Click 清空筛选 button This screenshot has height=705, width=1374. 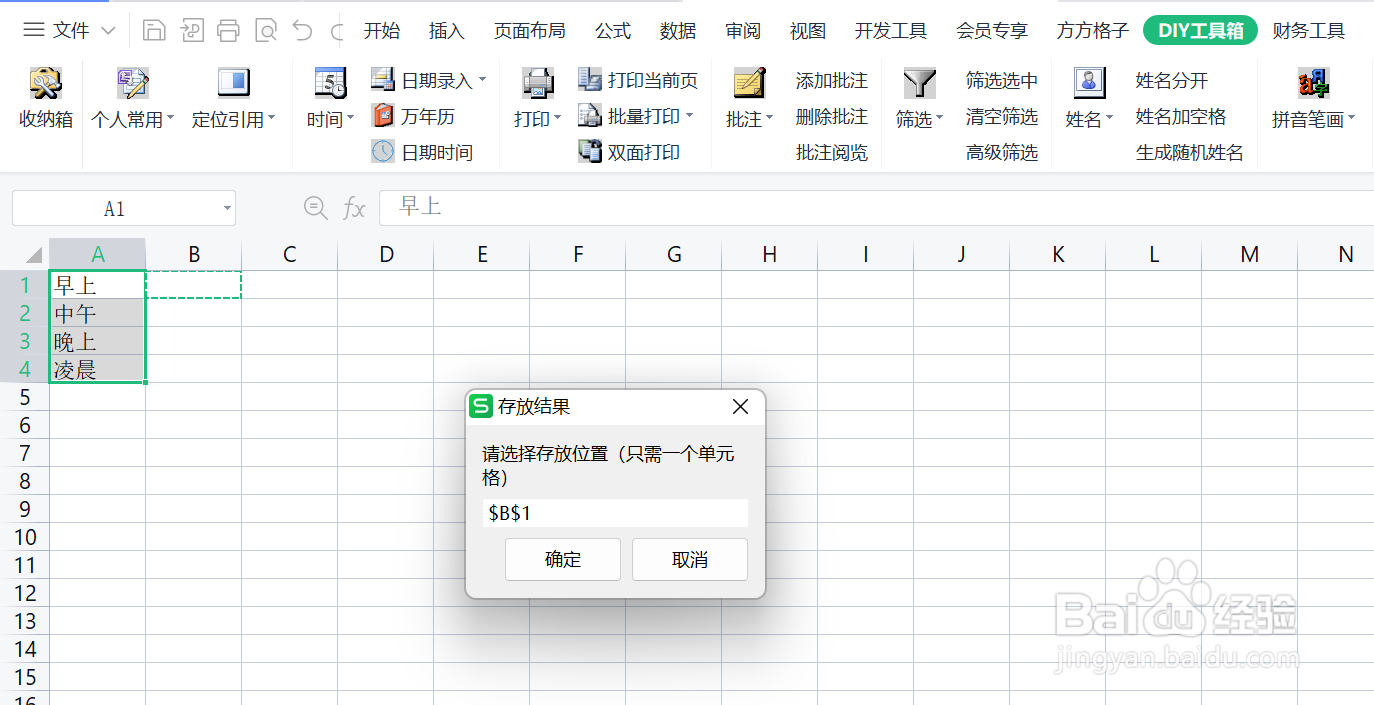point(1001,116)
